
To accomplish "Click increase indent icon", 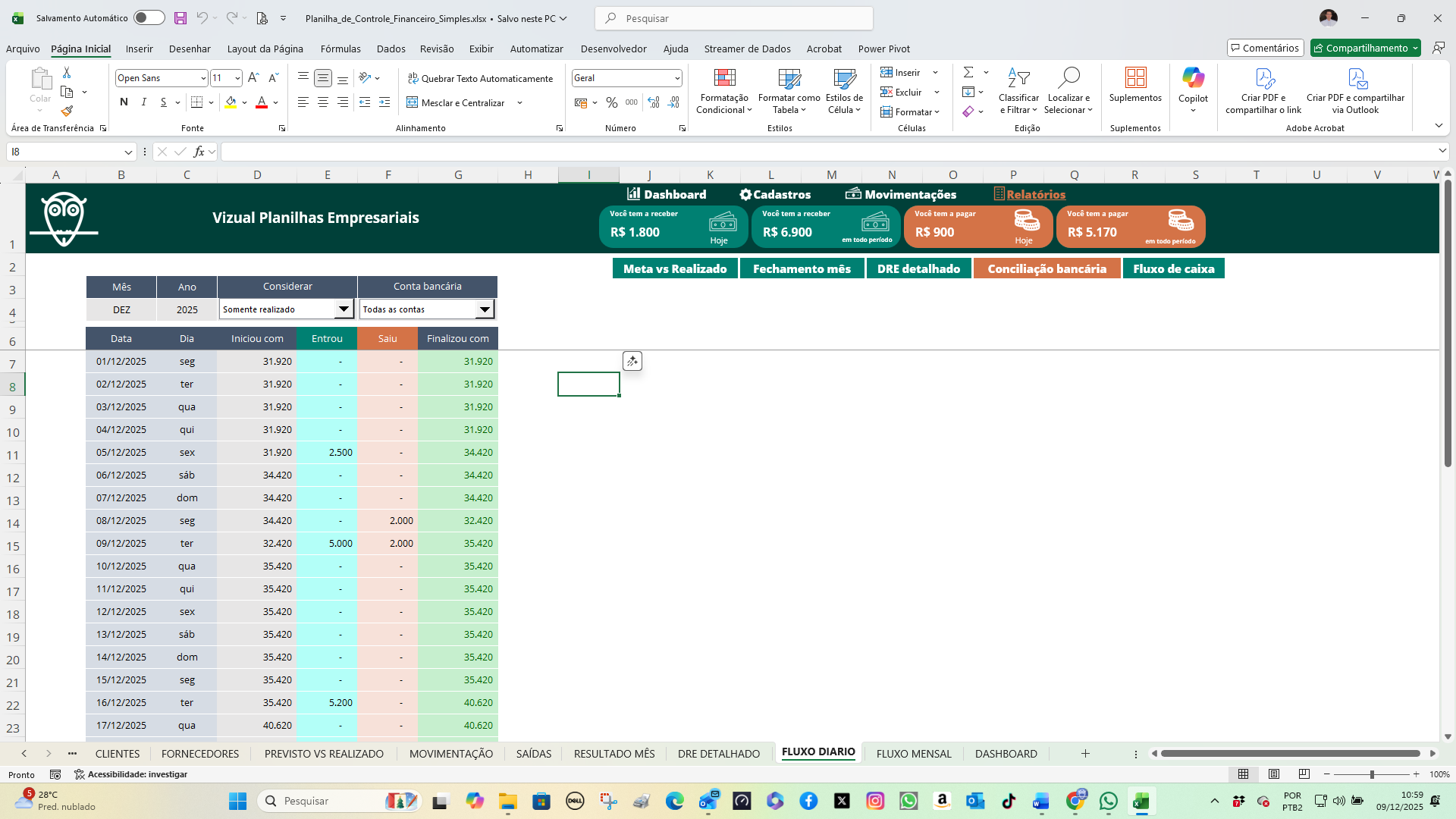I will [384, 102].
